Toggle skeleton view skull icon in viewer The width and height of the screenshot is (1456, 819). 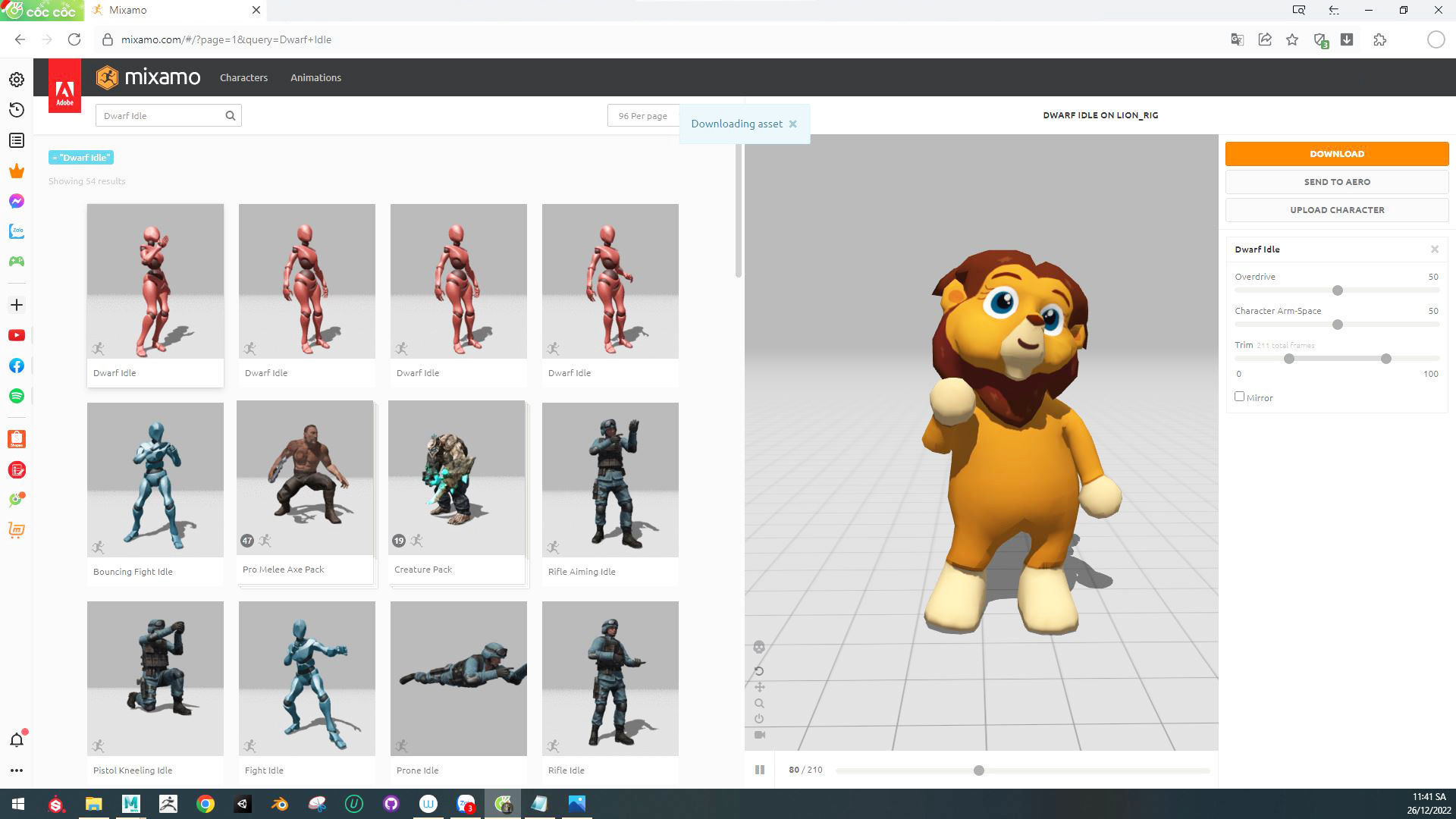point(759,647)
